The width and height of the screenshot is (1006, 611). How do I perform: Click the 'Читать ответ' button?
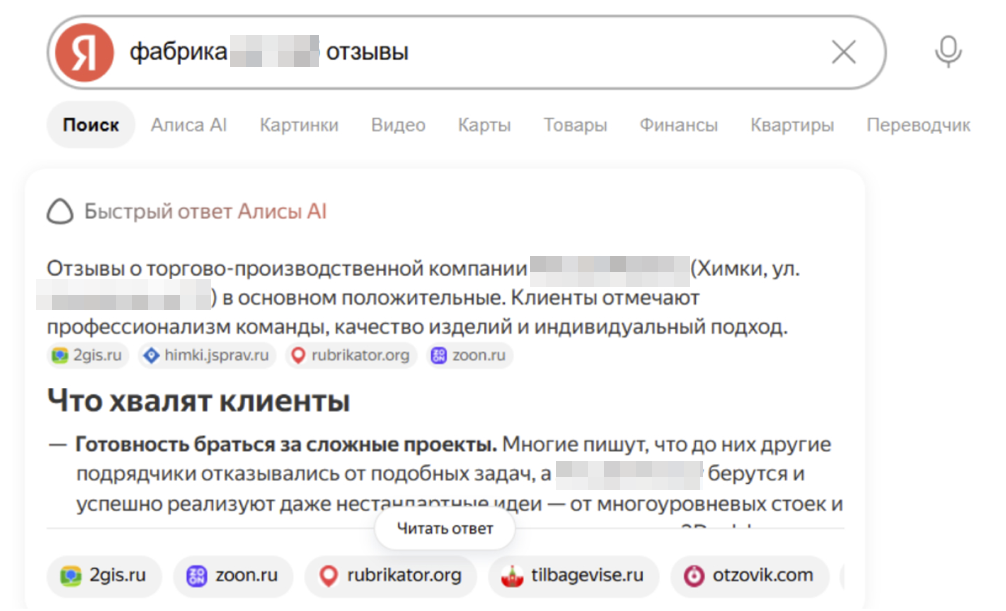[445, 529]
